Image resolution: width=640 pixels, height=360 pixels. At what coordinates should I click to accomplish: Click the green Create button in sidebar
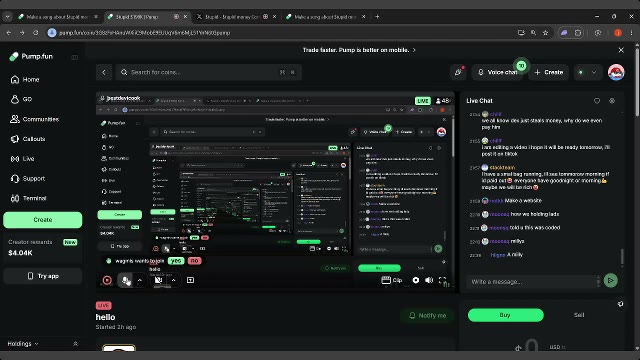coord(42,220)
